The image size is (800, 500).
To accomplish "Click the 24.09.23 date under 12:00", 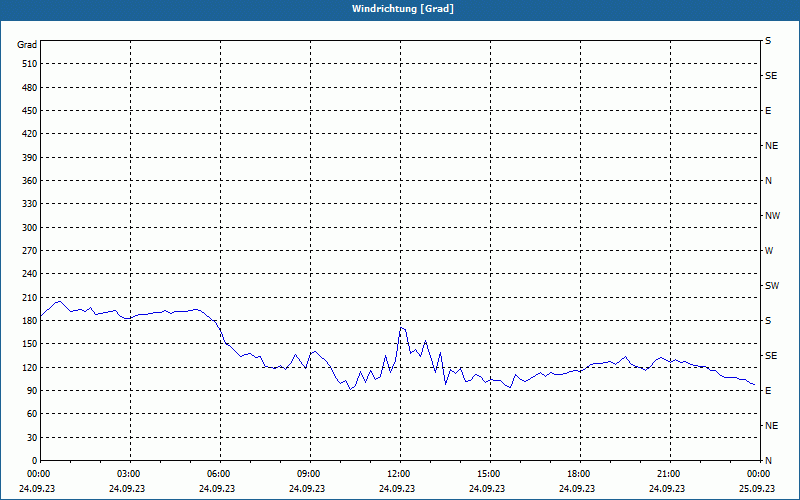I will click(x=397, y=488).
